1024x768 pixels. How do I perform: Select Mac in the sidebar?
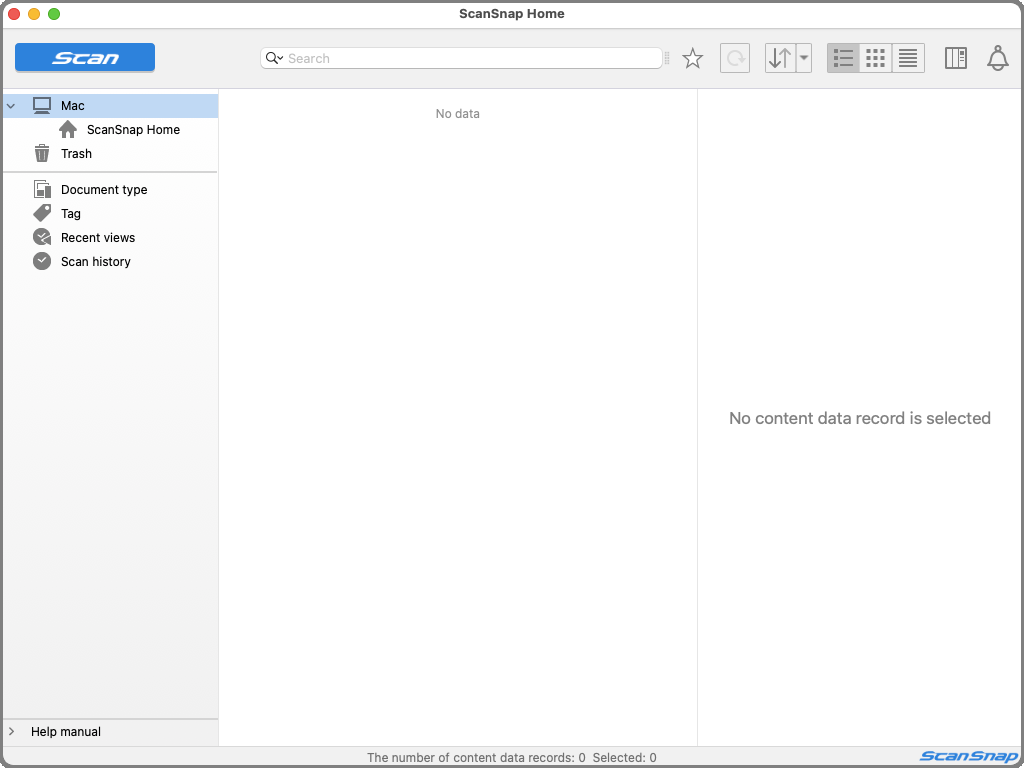tap(110, 106)
